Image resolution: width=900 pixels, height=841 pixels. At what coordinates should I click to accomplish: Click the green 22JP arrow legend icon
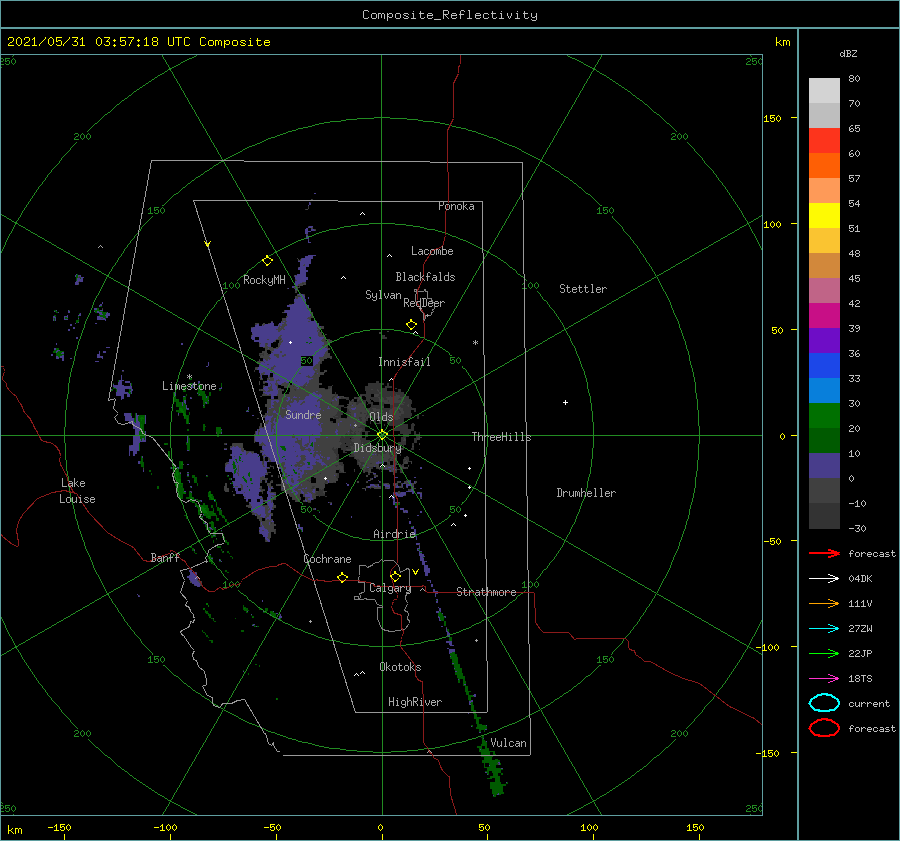coord(824,653)
